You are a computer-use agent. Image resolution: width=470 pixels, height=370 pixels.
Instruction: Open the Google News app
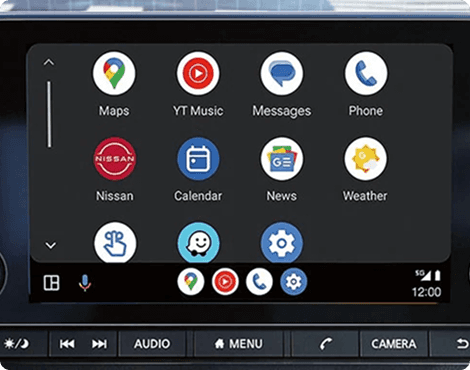pos(282,159)
